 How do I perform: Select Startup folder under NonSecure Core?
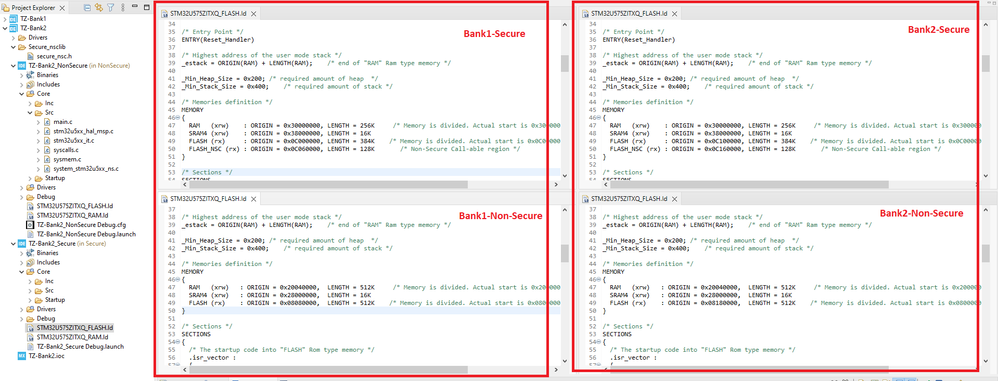(x=55, y=178)
